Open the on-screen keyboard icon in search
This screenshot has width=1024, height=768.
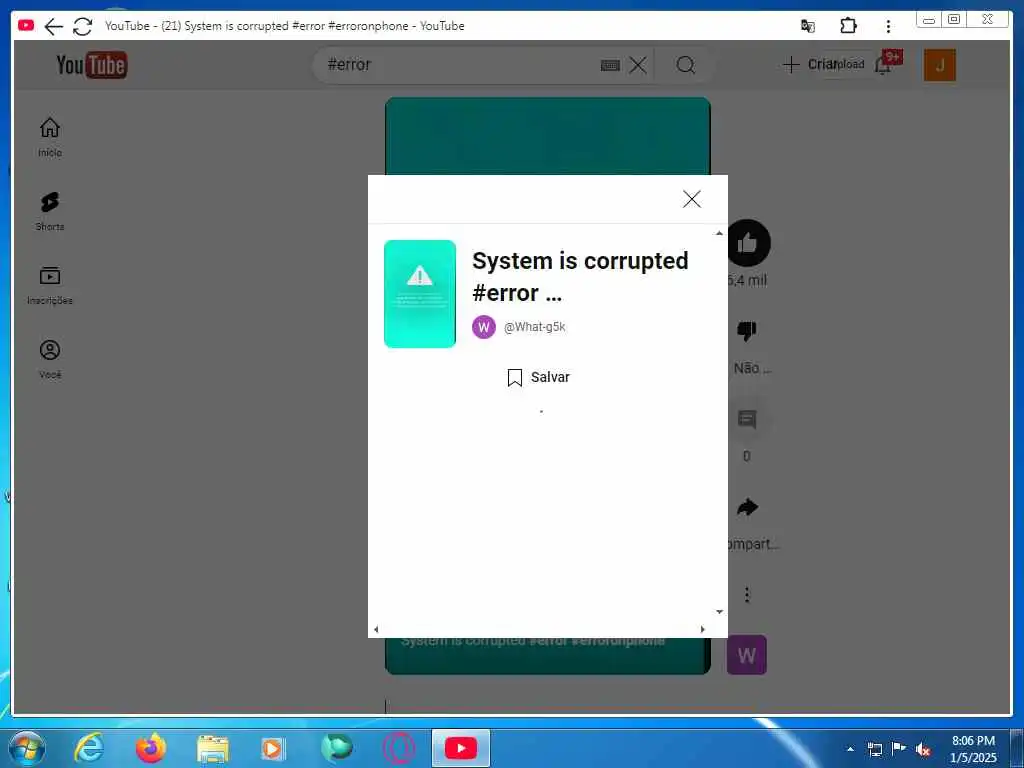pos(610,65)
